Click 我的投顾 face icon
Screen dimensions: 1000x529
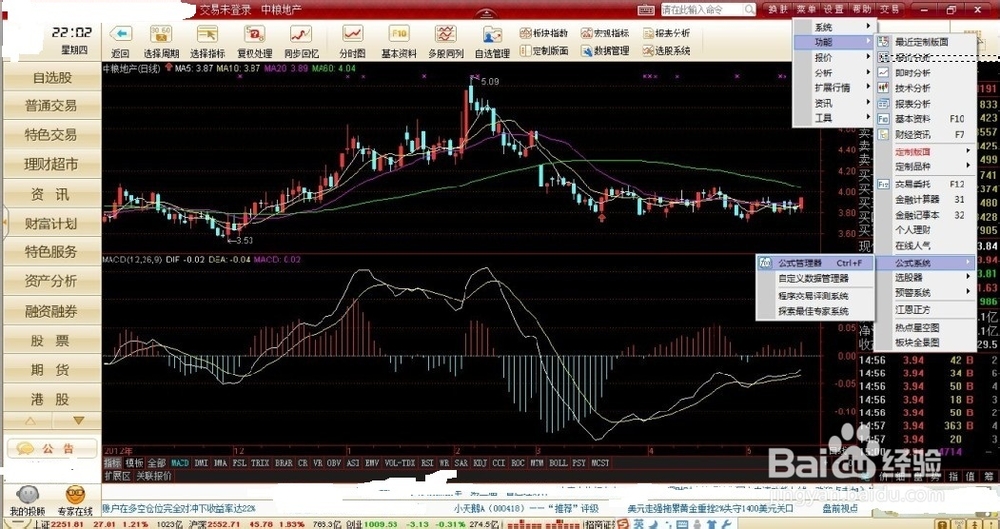tap(27, 495)
